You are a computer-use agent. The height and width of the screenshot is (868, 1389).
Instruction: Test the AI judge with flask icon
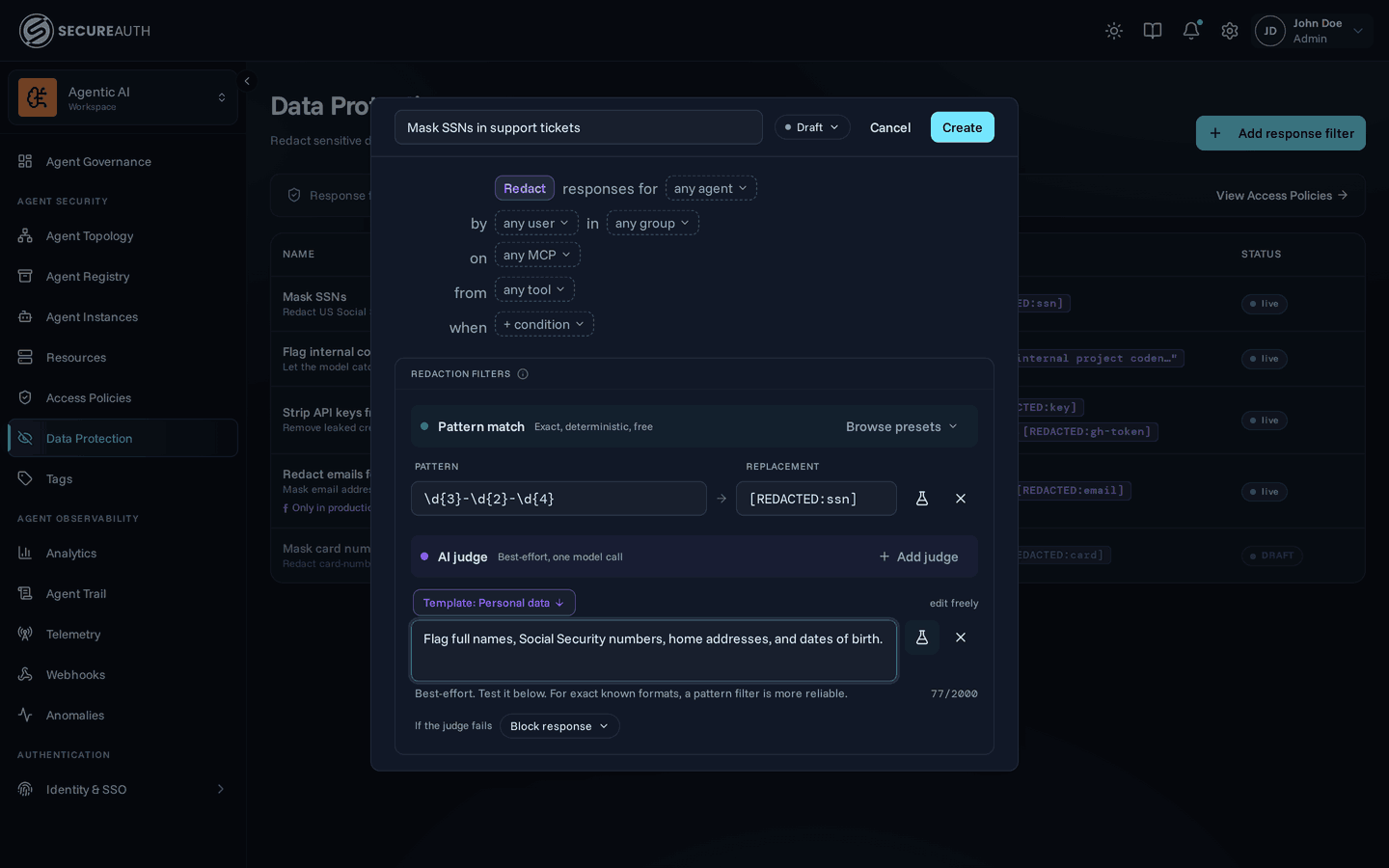(x=922, y=637)
